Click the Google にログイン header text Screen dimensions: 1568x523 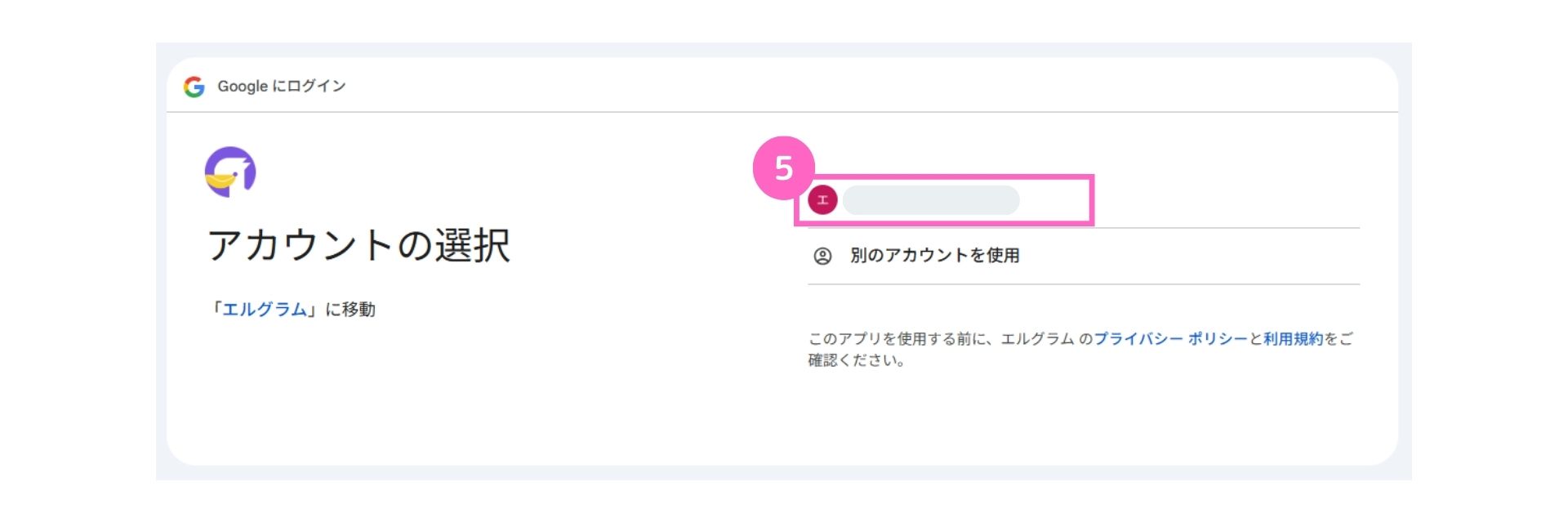pos(282,87)
